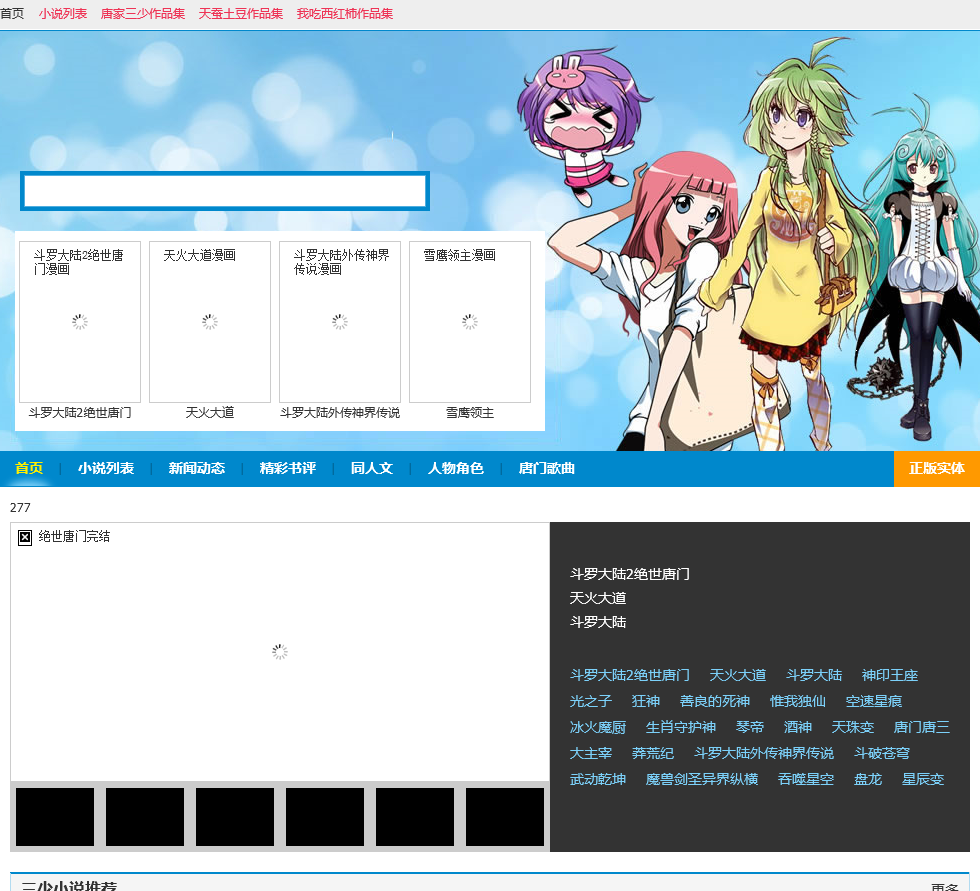Select 新闻动态 in navigation bar
This screenshot has height=891, width=980.
point(196,468)
